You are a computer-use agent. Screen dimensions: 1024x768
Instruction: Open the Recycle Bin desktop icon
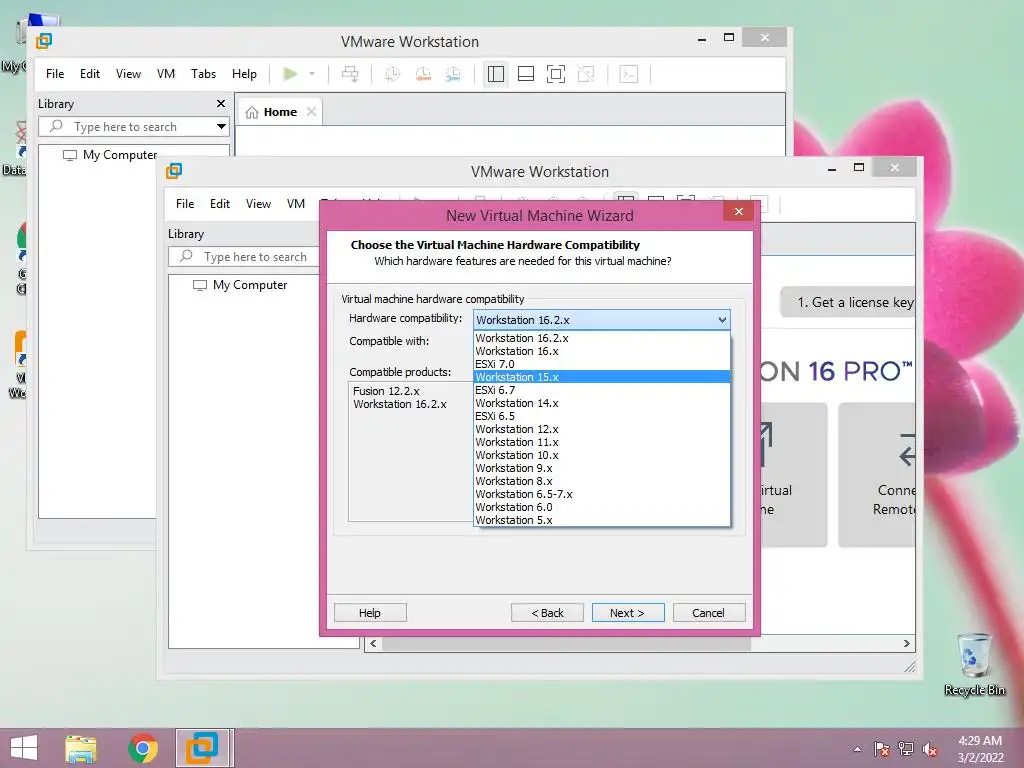coord(974,664)
